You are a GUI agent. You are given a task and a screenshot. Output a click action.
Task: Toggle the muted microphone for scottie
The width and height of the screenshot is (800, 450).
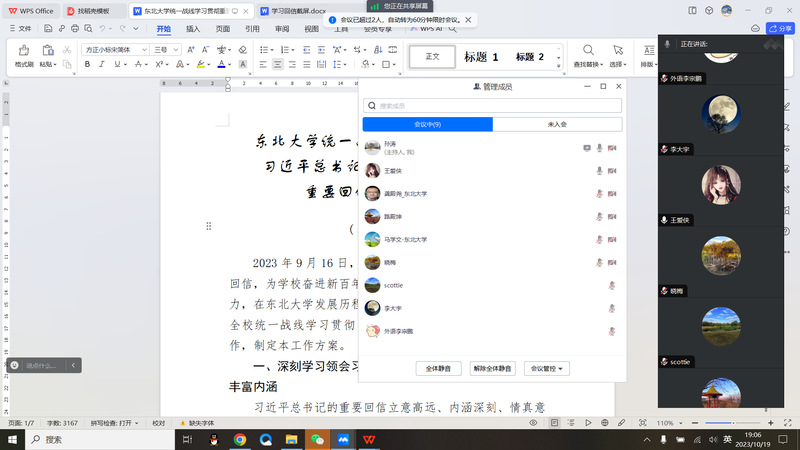point(611,285)
